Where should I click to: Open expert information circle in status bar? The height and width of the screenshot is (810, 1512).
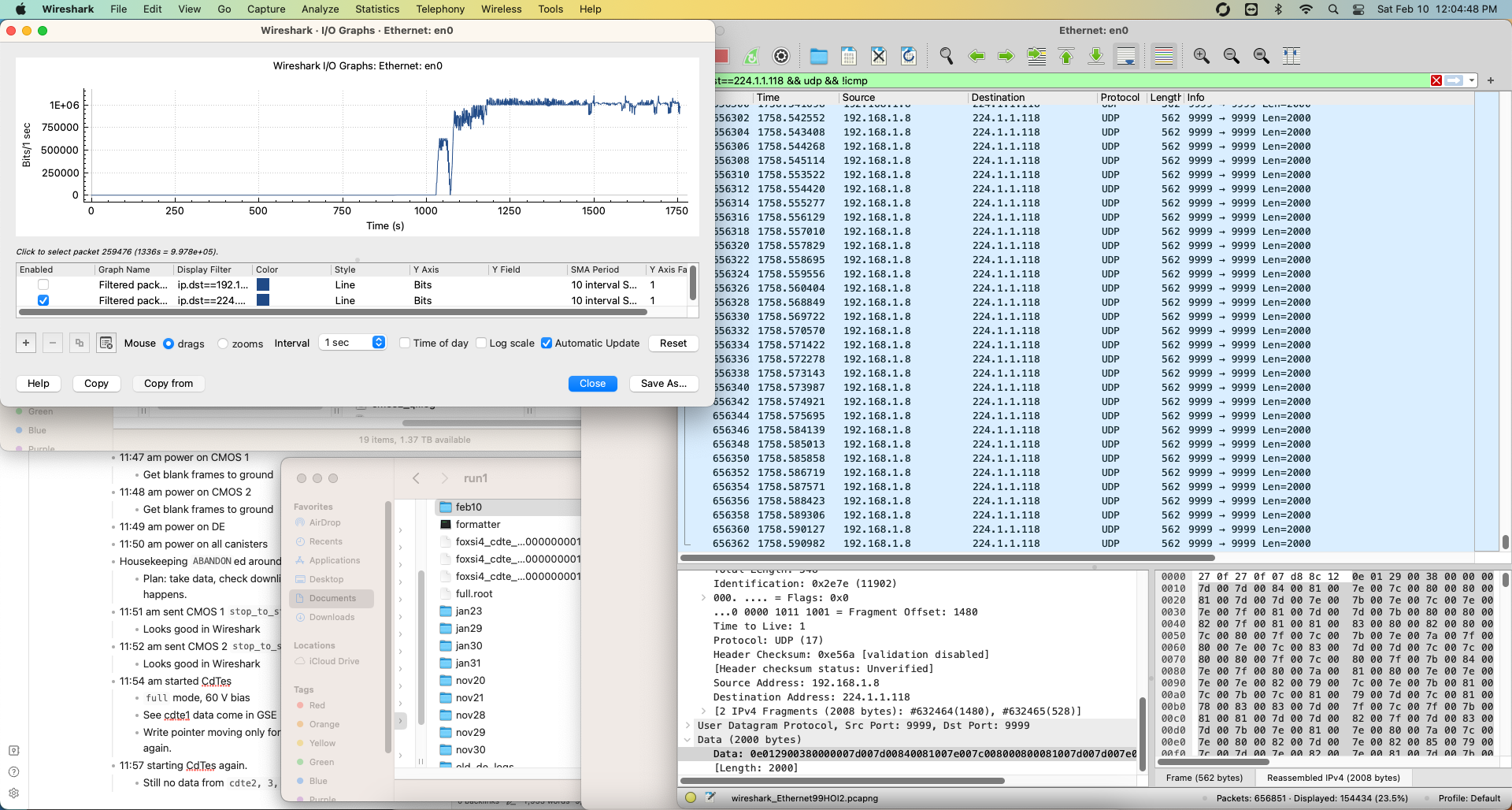coord(691,797)
